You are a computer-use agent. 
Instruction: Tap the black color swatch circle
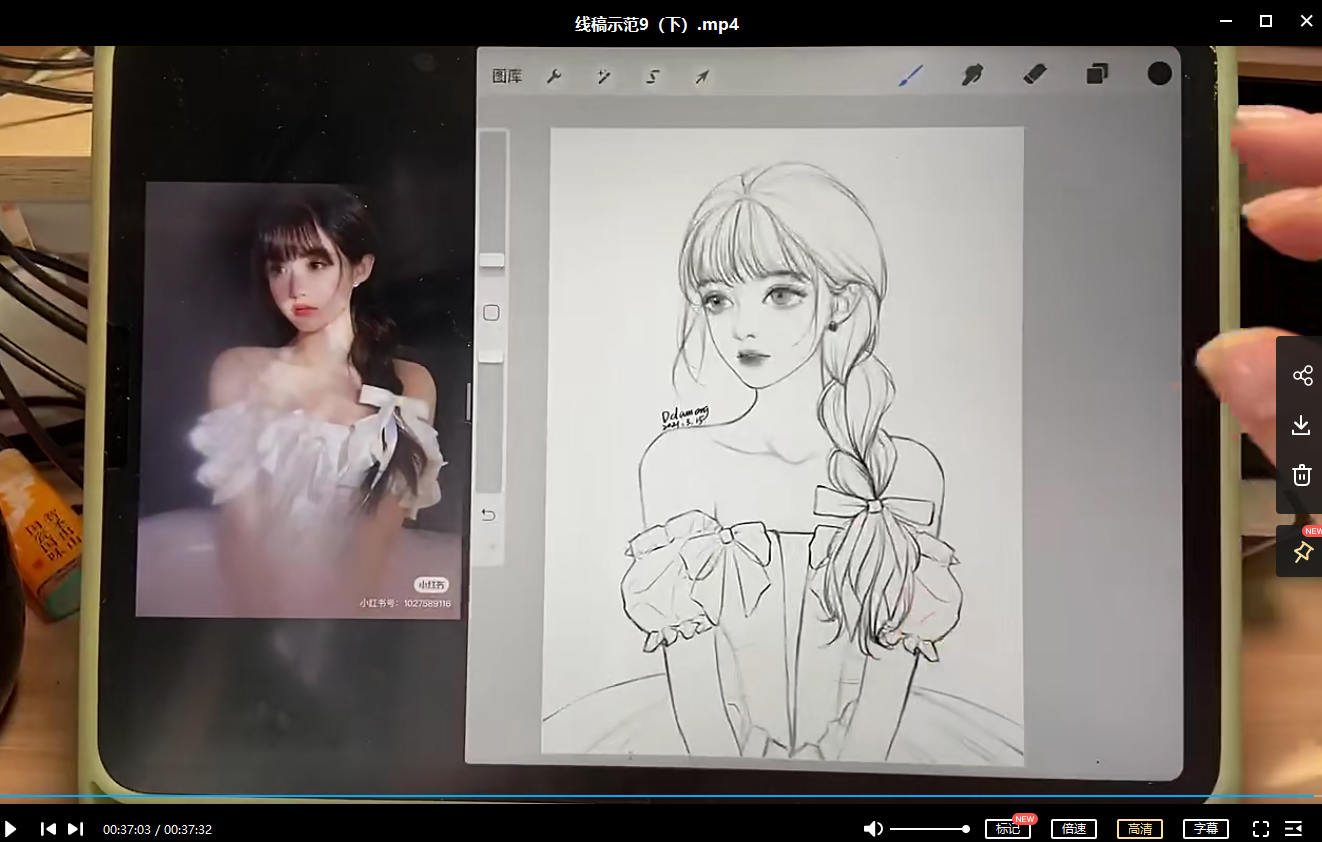1159,73
